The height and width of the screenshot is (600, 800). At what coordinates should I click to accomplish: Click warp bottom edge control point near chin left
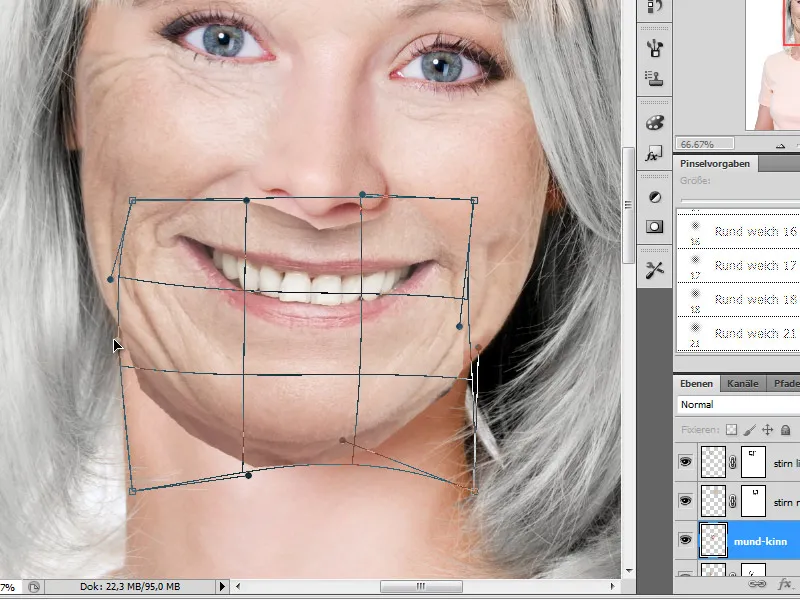(x=248, y=476)
